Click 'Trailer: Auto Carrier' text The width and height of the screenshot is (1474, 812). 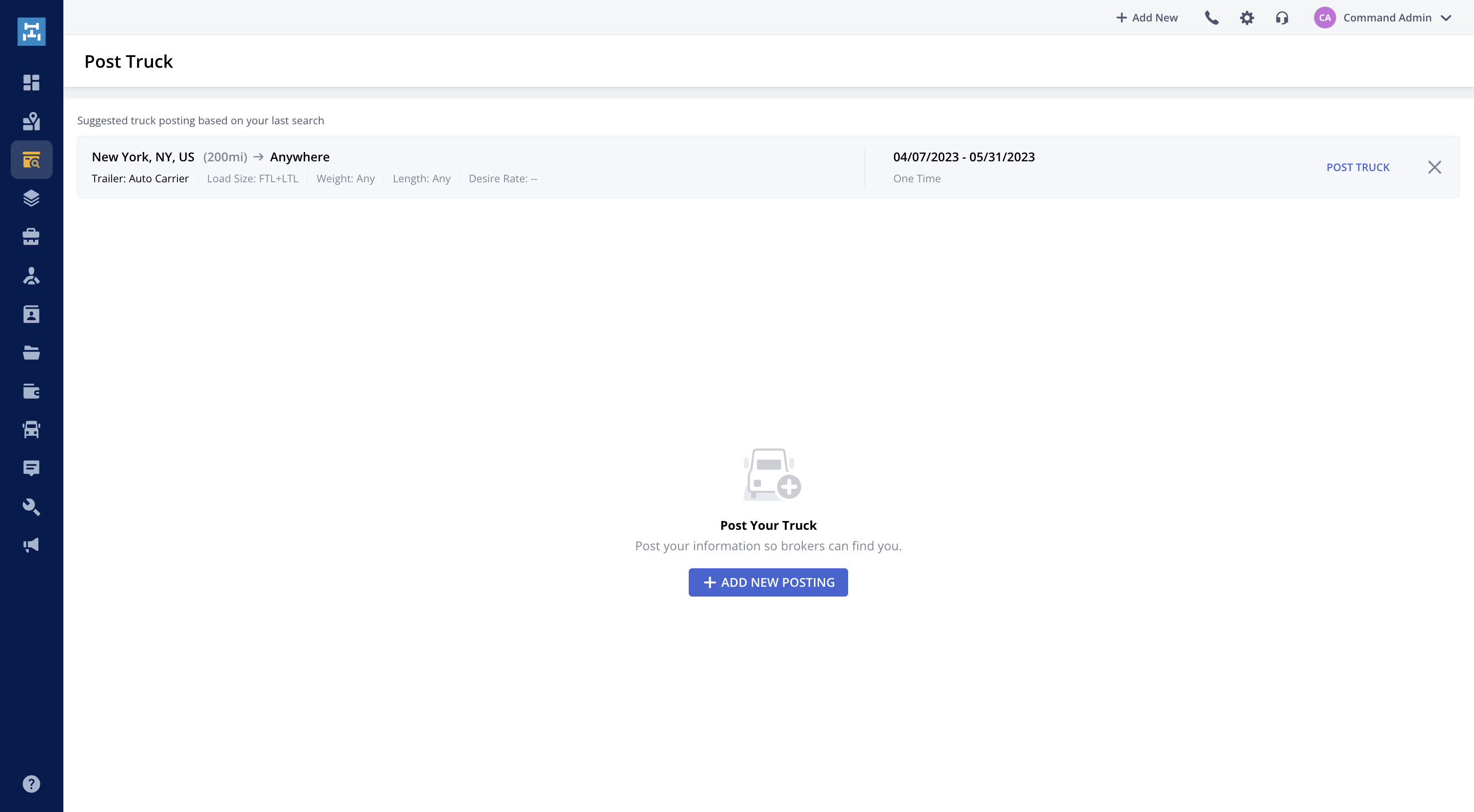pos(140,178)
